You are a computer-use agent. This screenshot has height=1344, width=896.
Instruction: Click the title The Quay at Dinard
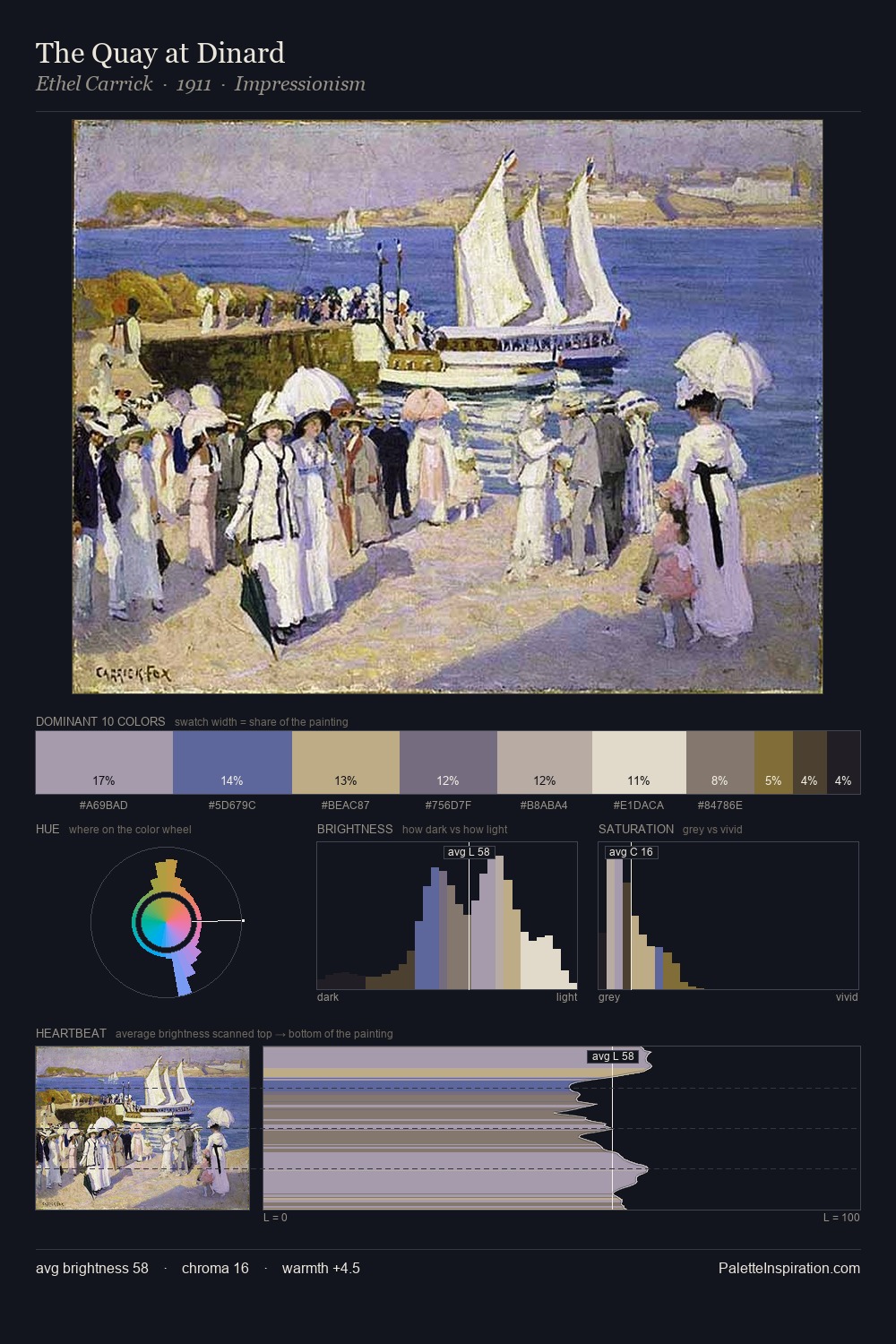click(x=160, y=53)
